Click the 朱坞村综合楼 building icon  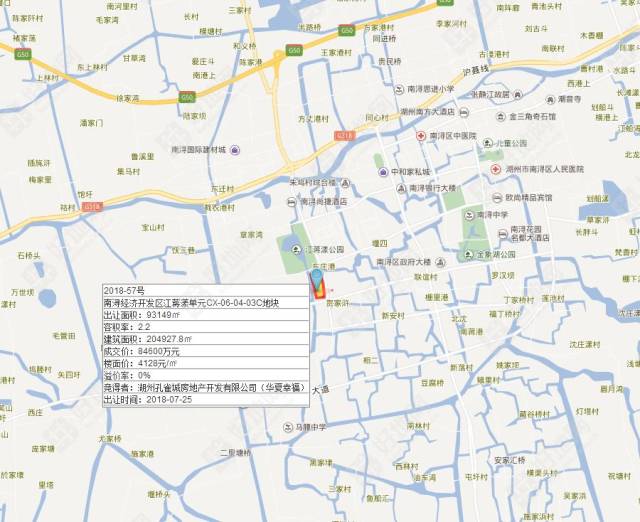pos(345,183)
